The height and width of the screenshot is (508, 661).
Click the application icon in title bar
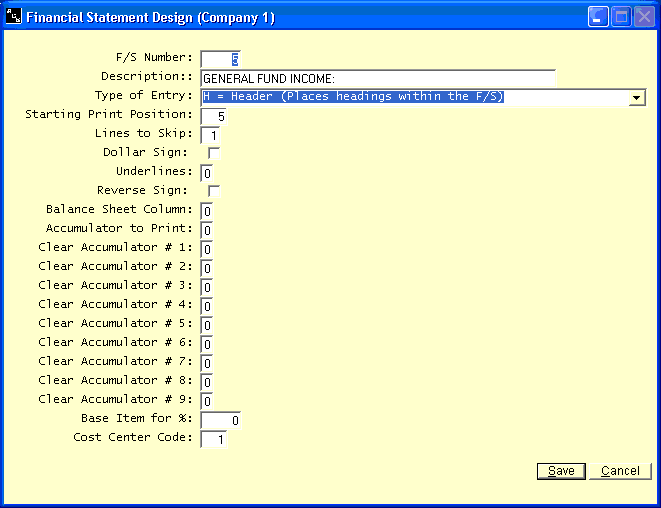tap(14, 17)
